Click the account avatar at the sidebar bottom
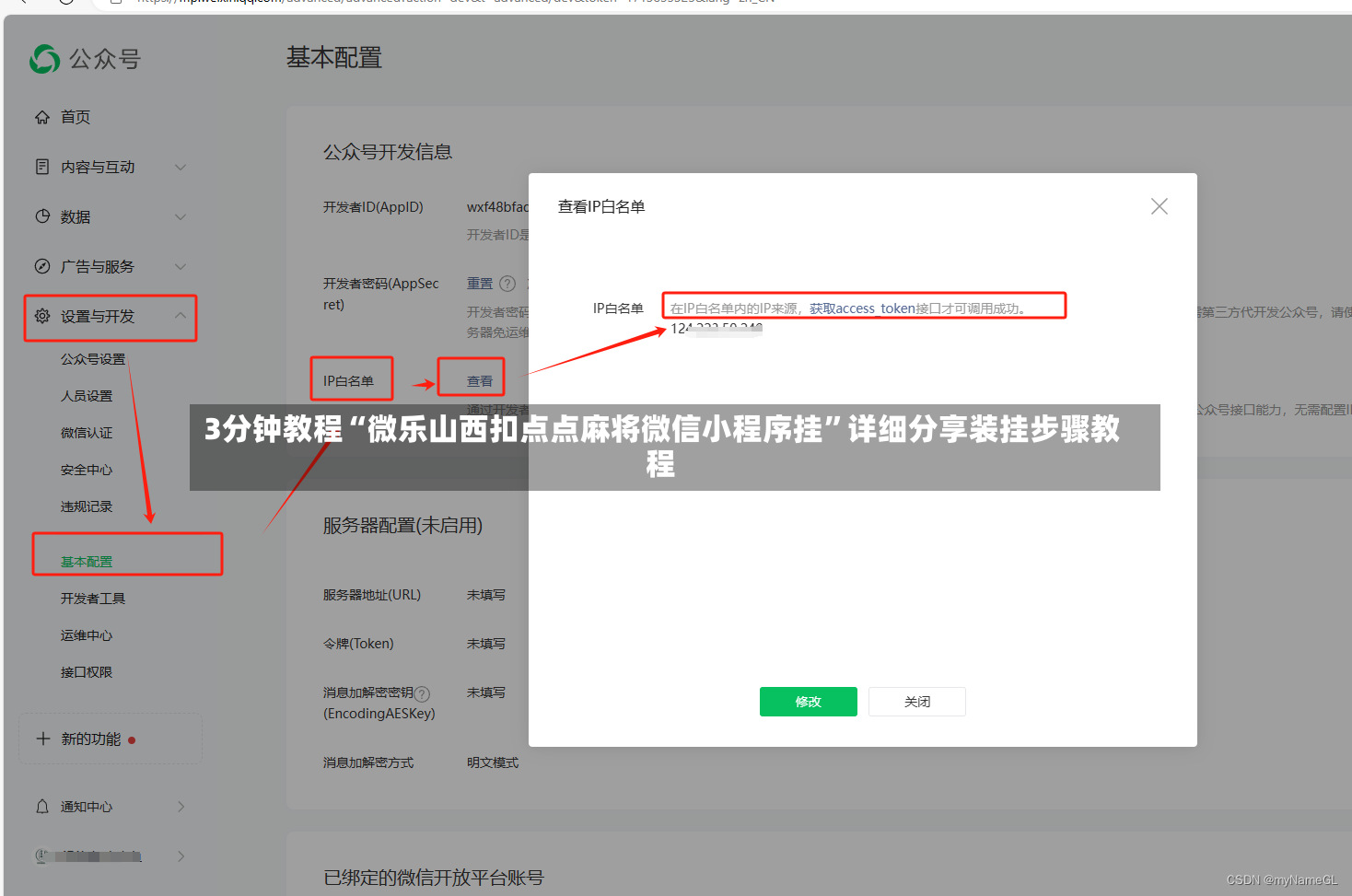 [x=42, y=856]
